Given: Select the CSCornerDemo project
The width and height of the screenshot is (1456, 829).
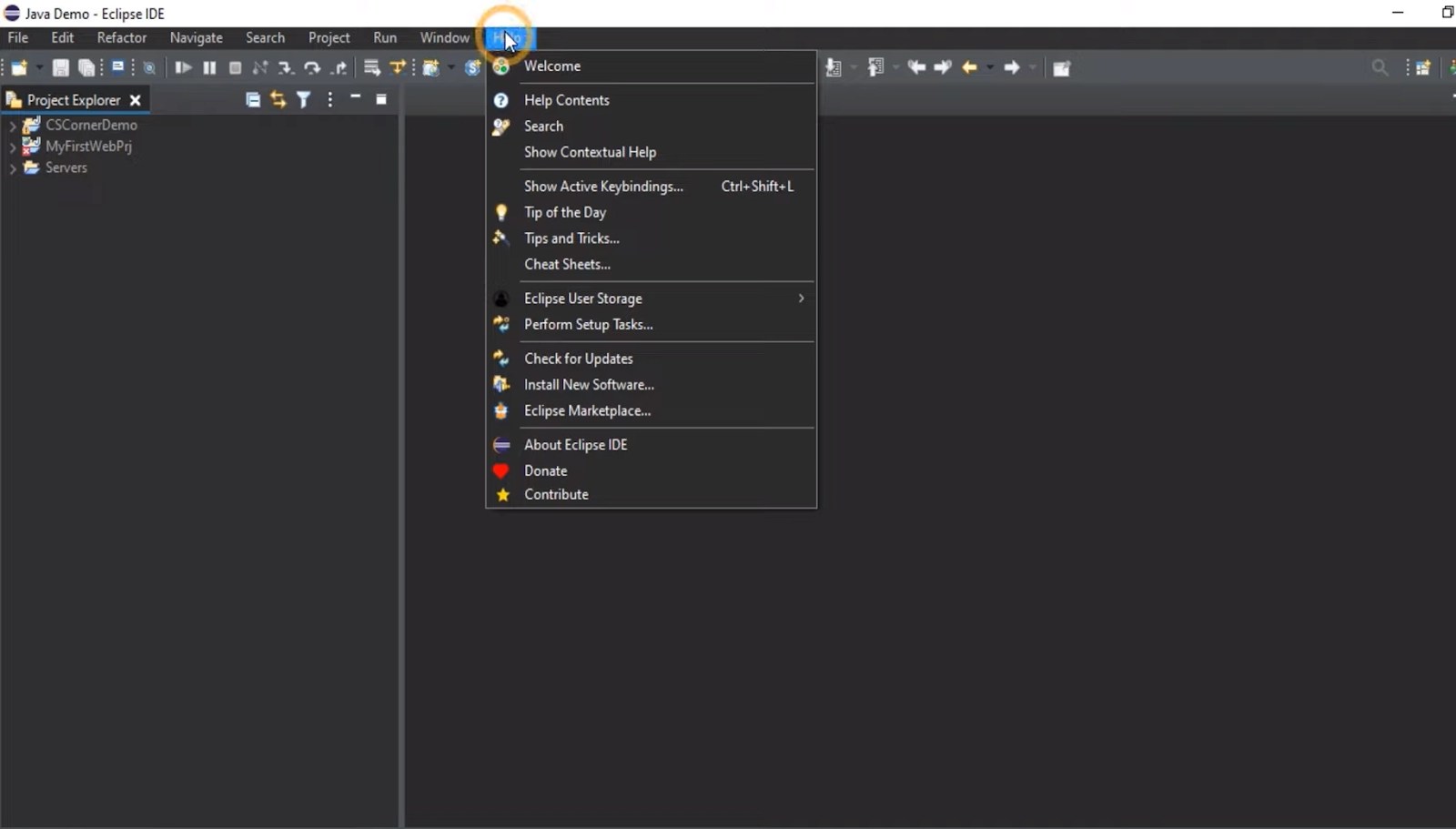Looking at the screenshot, I should [91, 126].
